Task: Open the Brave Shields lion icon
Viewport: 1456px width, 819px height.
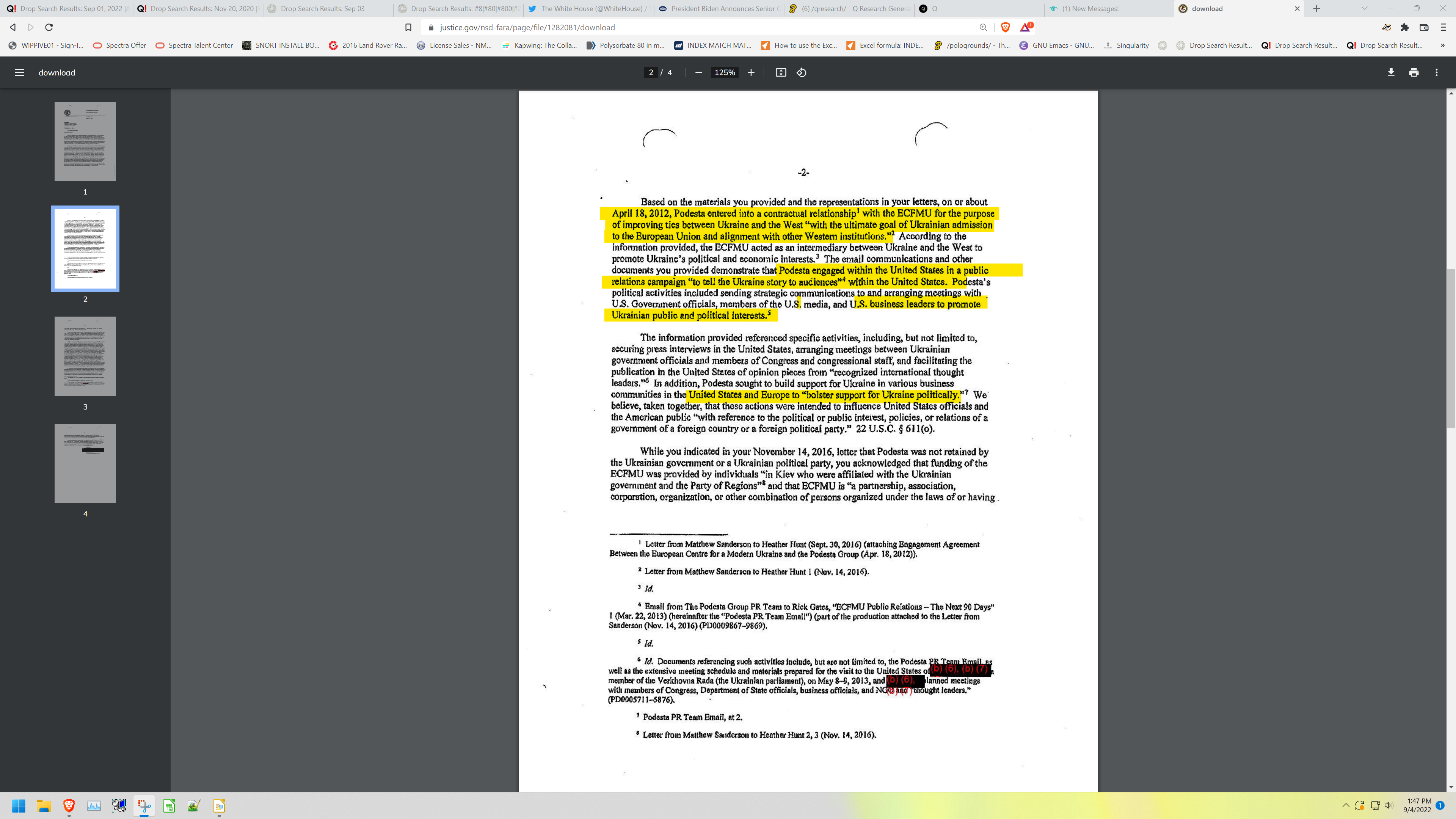Action: pyautogui.click(x=1005, y=27)
